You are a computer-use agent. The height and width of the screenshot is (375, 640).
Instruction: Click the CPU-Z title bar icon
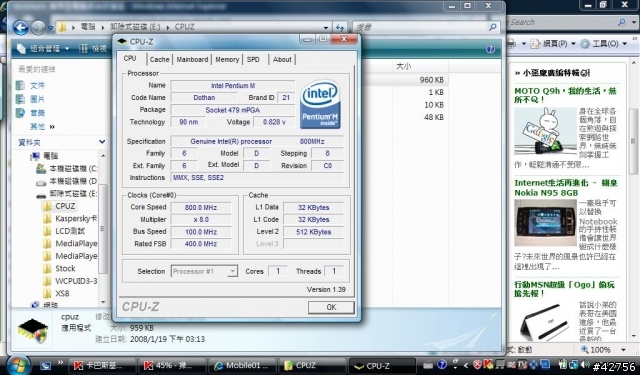122,41
